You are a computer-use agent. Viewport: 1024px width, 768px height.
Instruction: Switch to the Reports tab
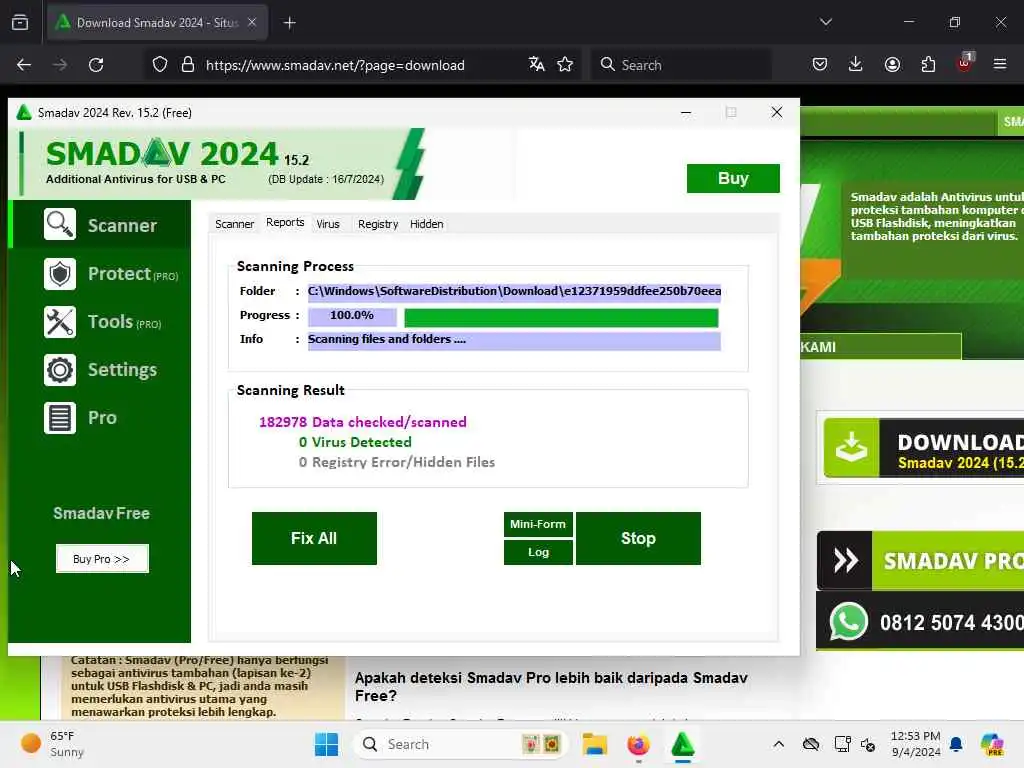285,223
